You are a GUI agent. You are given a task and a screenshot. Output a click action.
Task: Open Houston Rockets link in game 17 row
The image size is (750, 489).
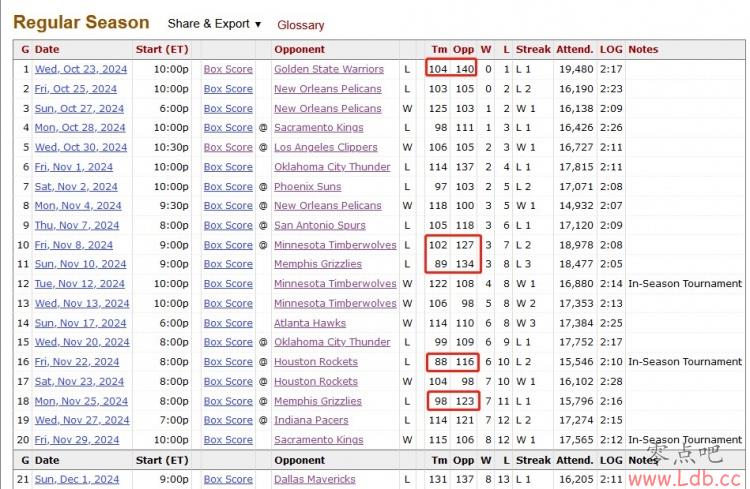[316, 381]
